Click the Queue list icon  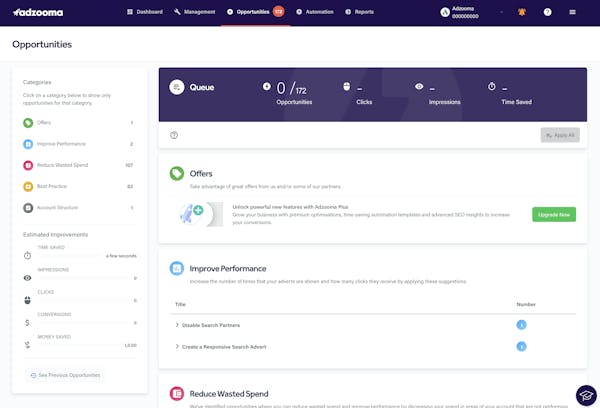tap(177, 87)
